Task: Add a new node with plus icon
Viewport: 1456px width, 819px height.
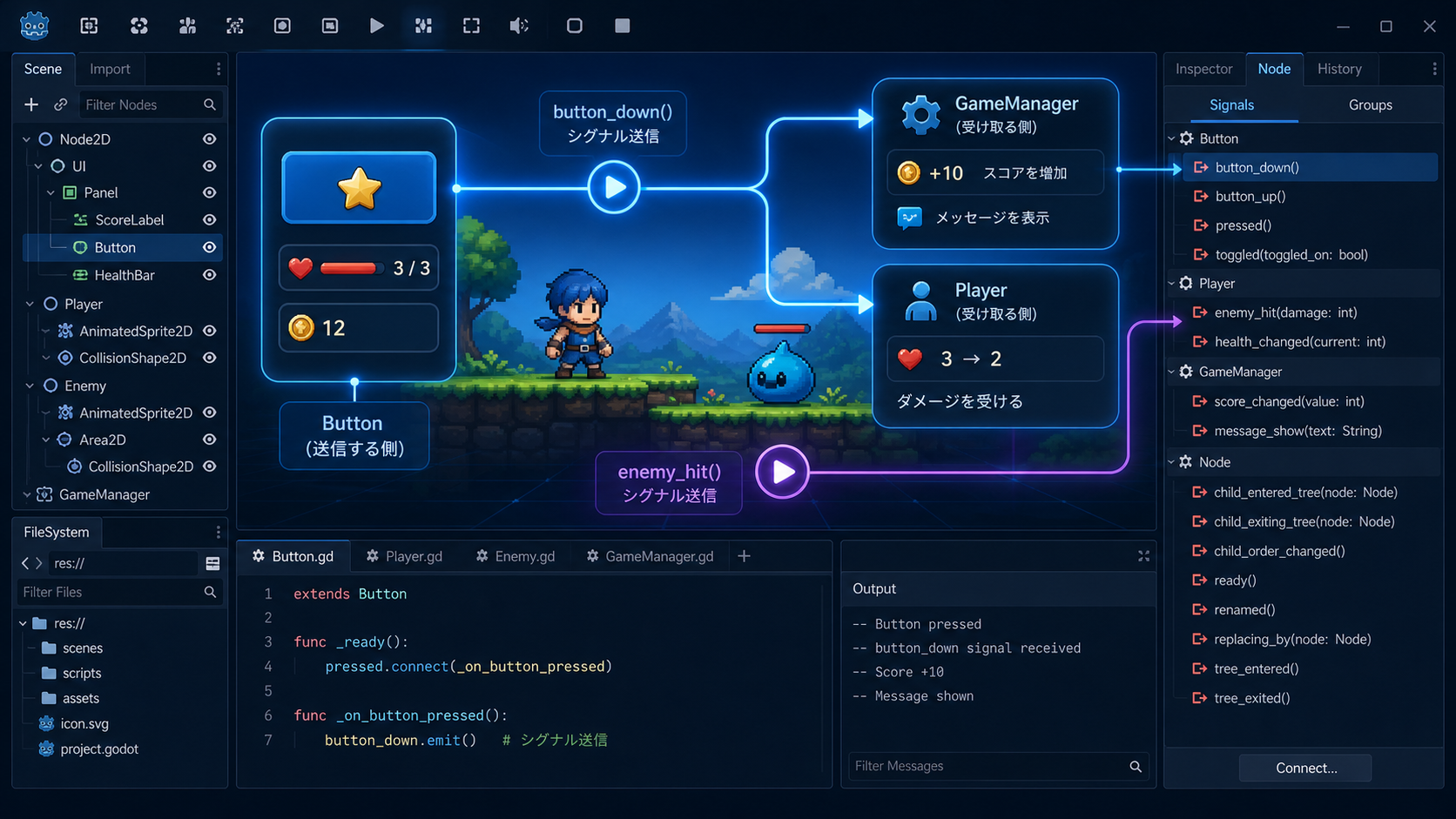Action: [x=31, y=104]
